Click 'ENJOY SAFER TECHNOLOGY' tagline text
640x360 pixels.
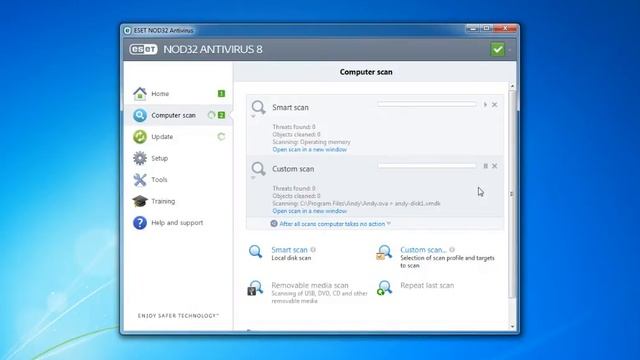click(x=178, y=316)
